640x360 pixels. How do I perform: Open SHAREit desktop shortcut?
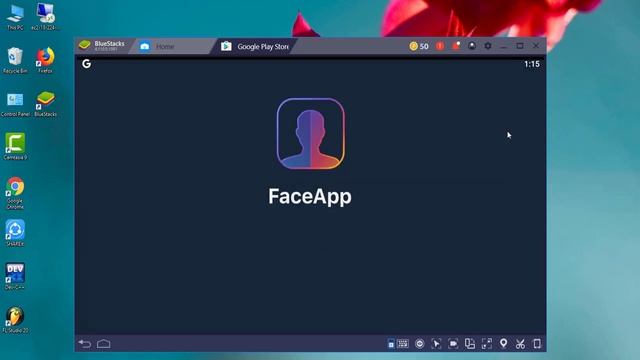point(15,233)
